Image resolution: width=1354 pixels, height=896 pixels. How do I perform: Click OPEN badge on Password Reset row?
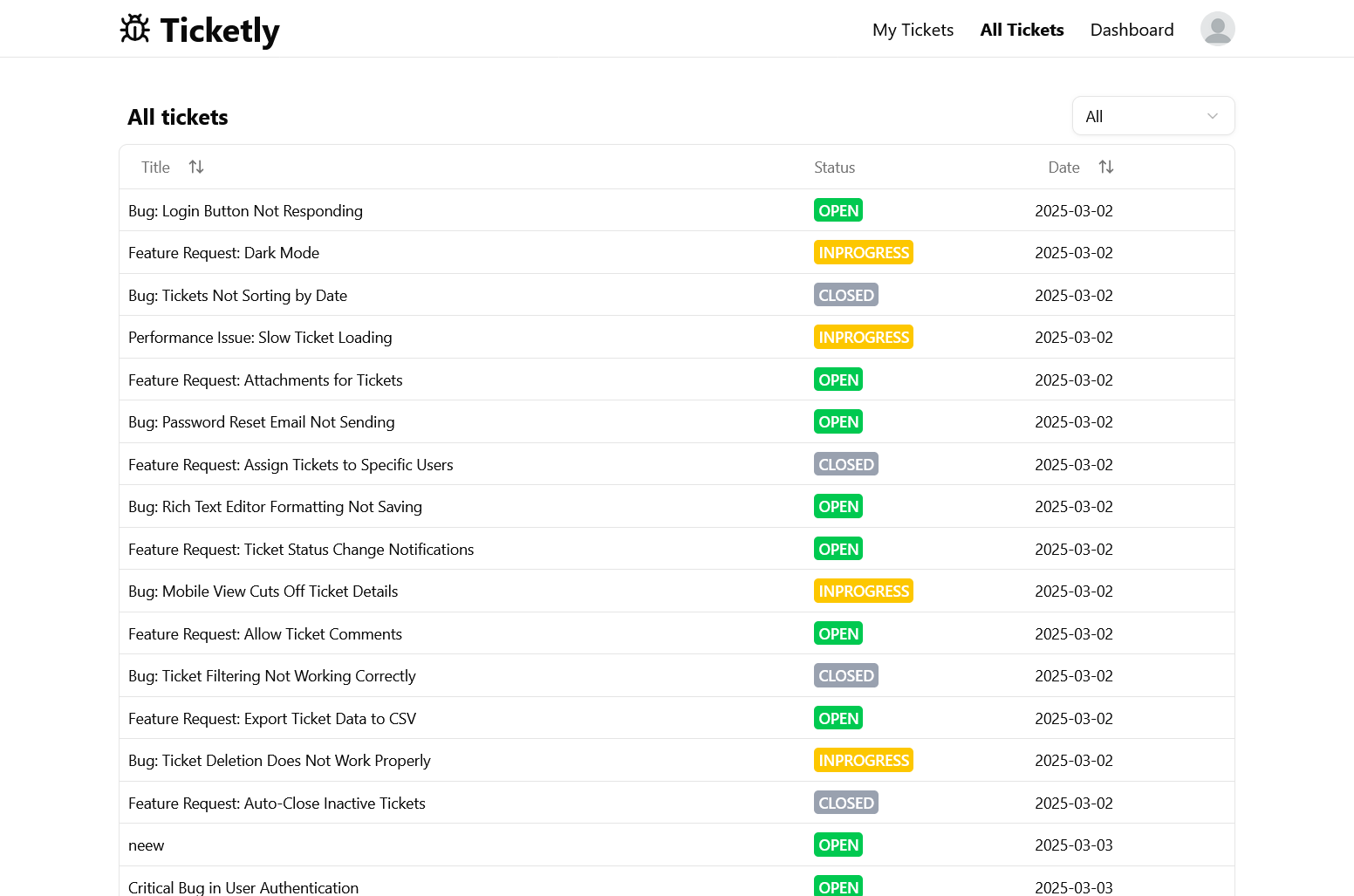coord(838,421)
